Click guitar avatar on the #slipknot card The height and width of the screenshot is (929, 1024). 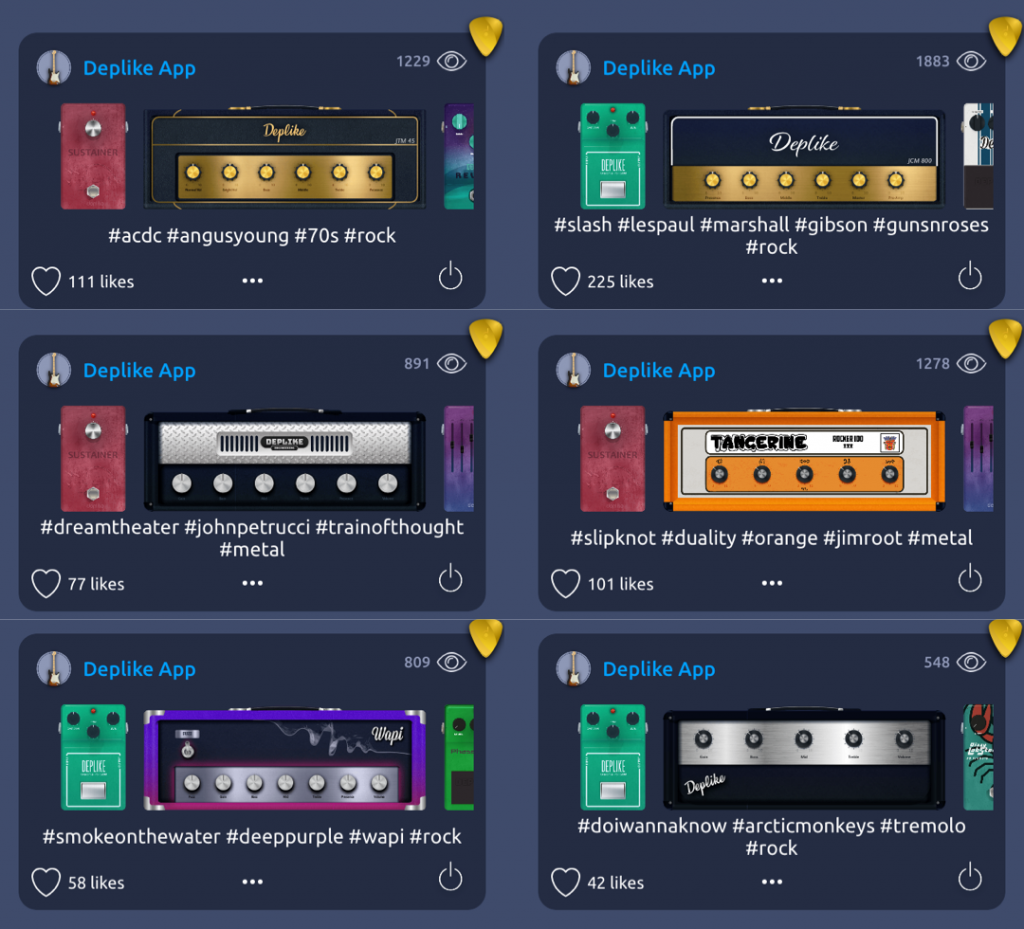pos(573,370)
